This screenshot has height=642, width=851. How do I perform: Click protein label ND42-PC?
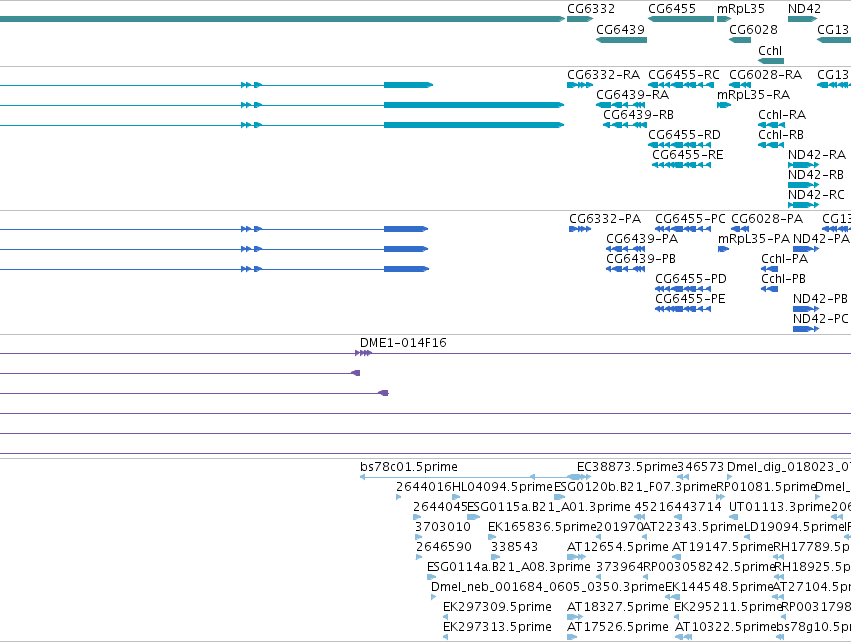tap(820, 319)
